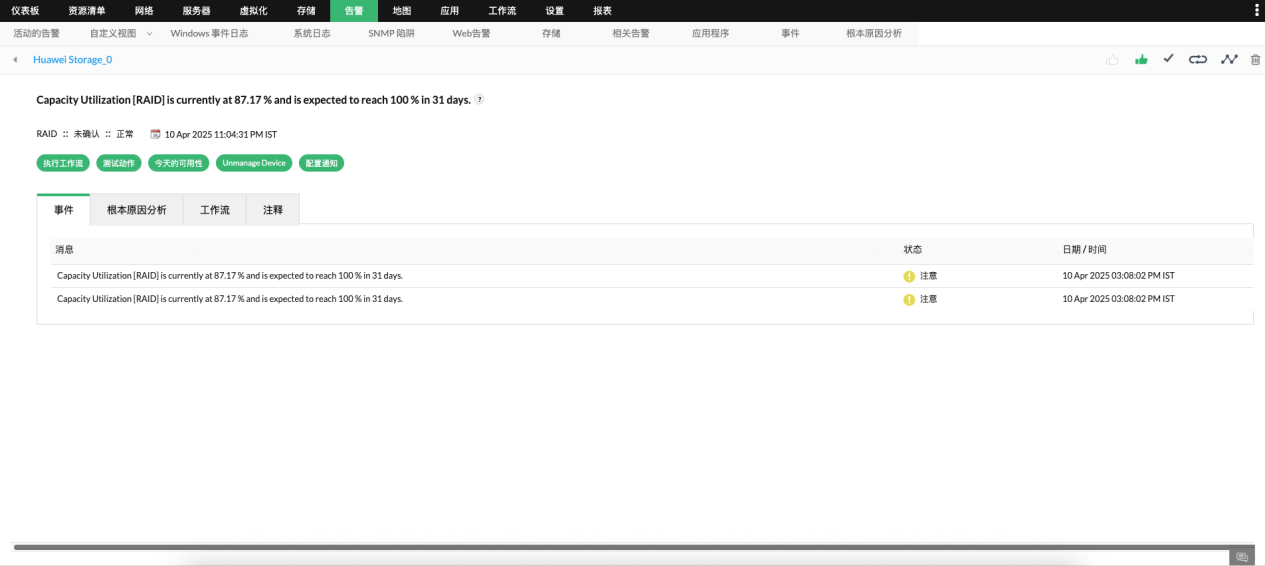Click the loop arrows icon in alarm toolbar
The height and width of the screenshot is (566, 1265).
(x=1198, y=60)
